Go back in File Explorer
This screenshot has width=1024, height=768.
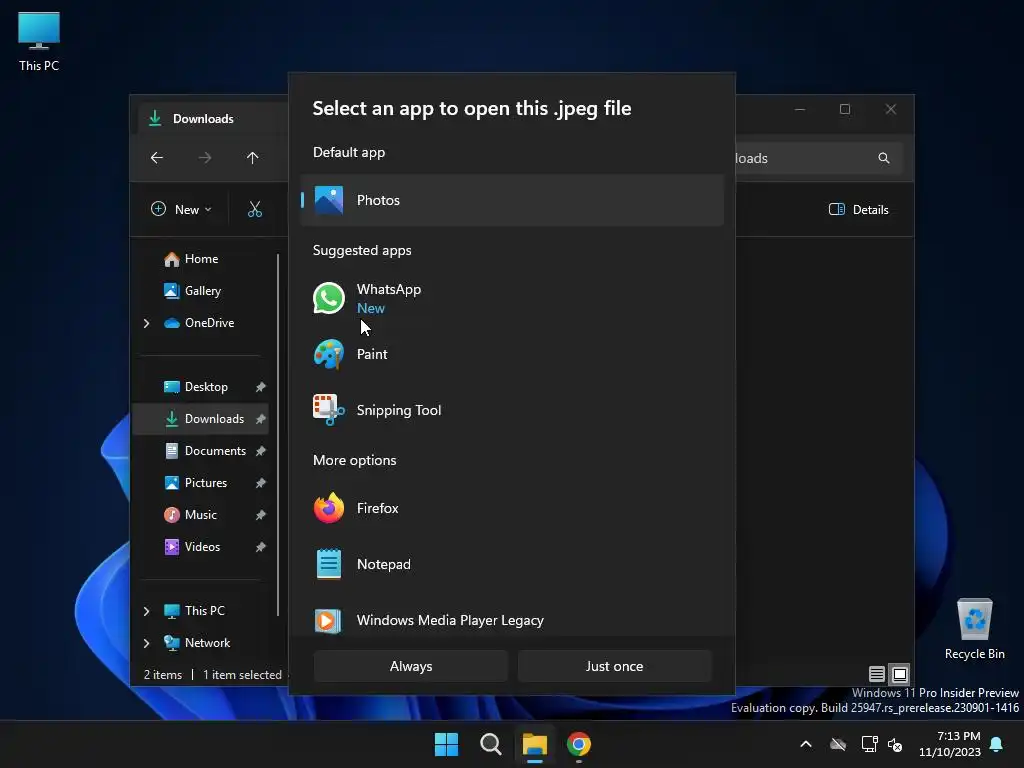(x=157, y=158)
